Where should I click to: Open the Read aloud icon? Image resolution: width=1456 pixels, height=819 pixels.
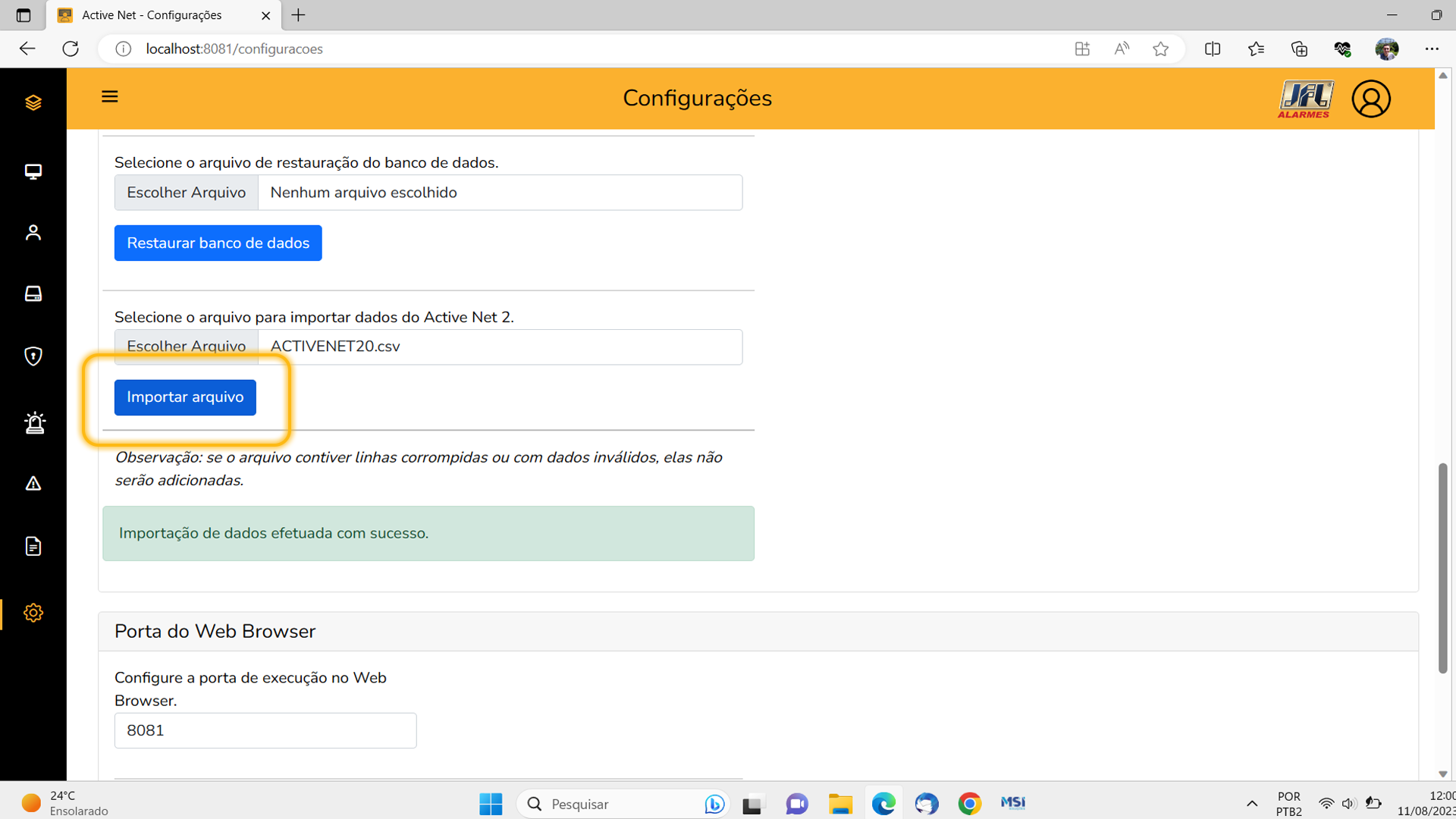click(1122, 49)
